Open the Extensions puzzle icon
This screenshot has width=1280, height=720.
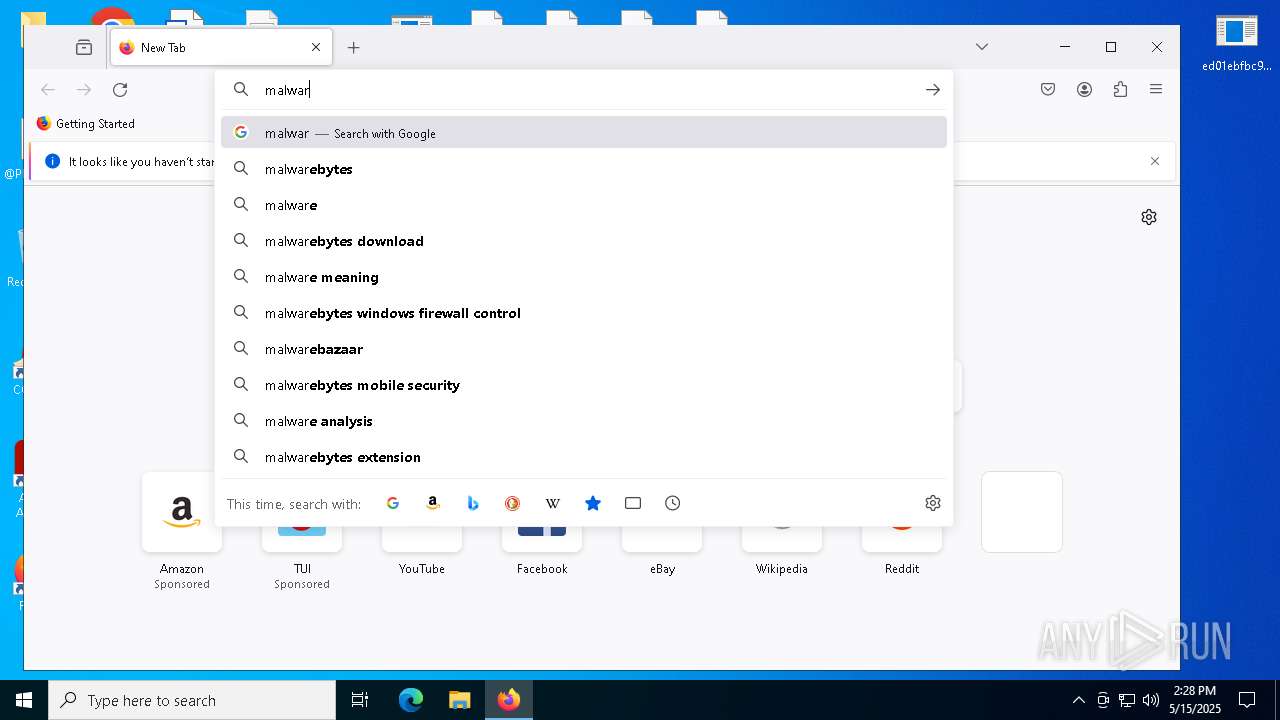pyautogui.click(x=1120, y=90)
